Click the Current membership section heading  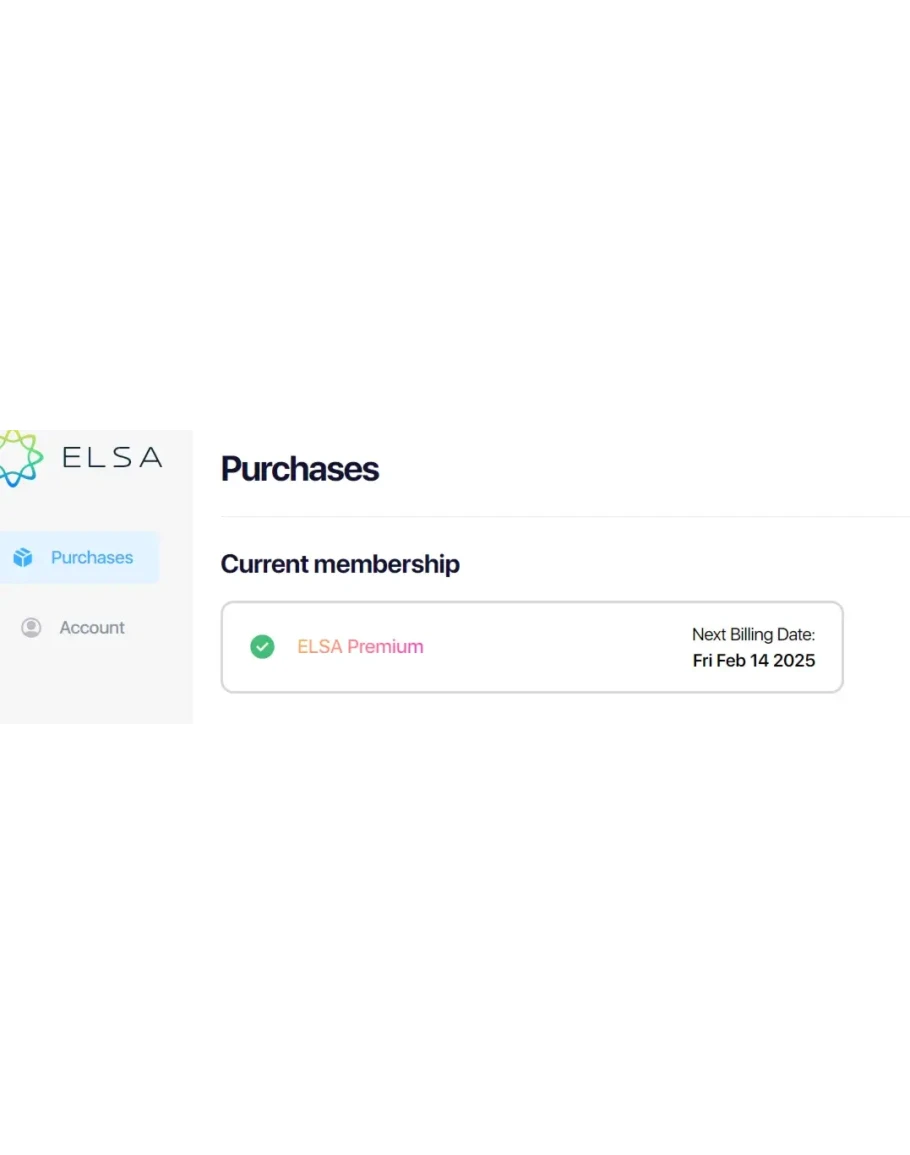pyautogui.click(x=340, y=564)
